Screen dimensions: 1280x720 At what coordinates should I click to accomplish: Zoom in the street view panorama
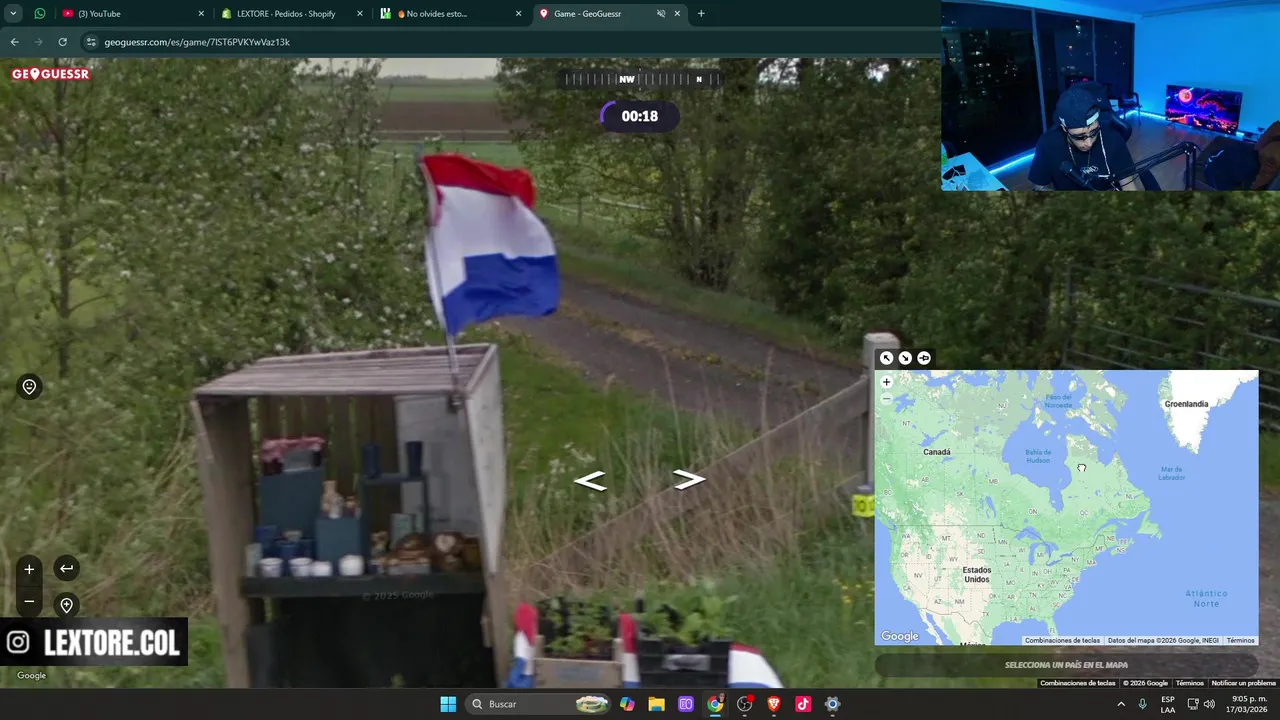click(x=29, y=569)
